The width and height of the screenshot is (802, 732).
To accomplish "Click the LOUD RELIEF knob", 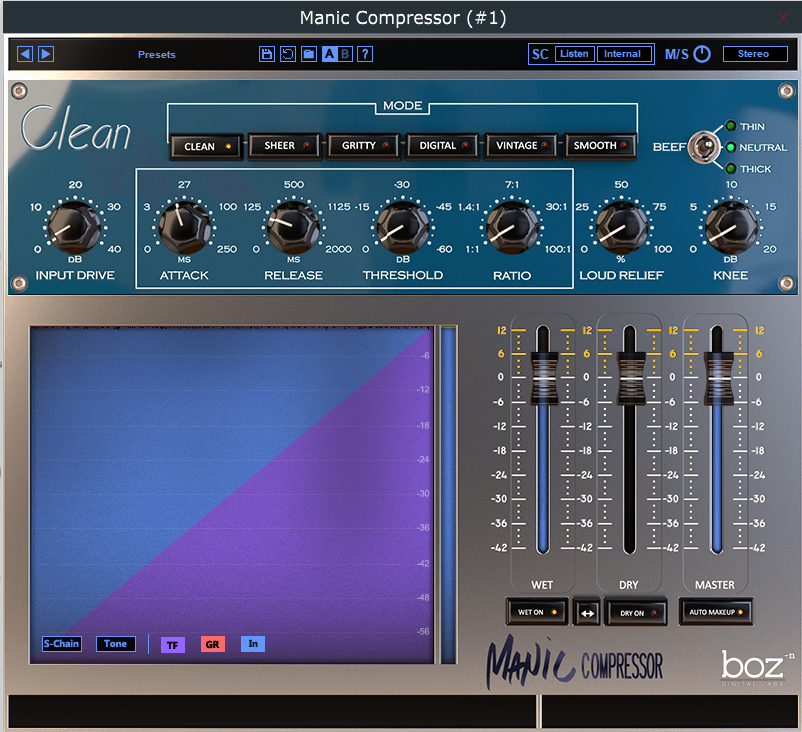I will click(621, 227).
